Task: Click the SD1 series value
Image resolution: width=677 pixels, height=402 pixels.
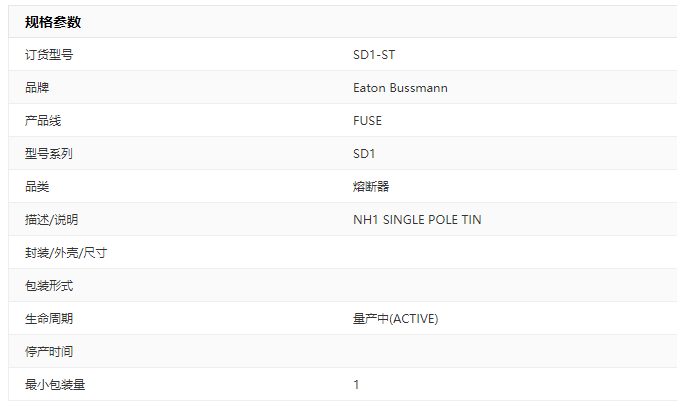Action: pyautogui.click(x=364, y=154)
